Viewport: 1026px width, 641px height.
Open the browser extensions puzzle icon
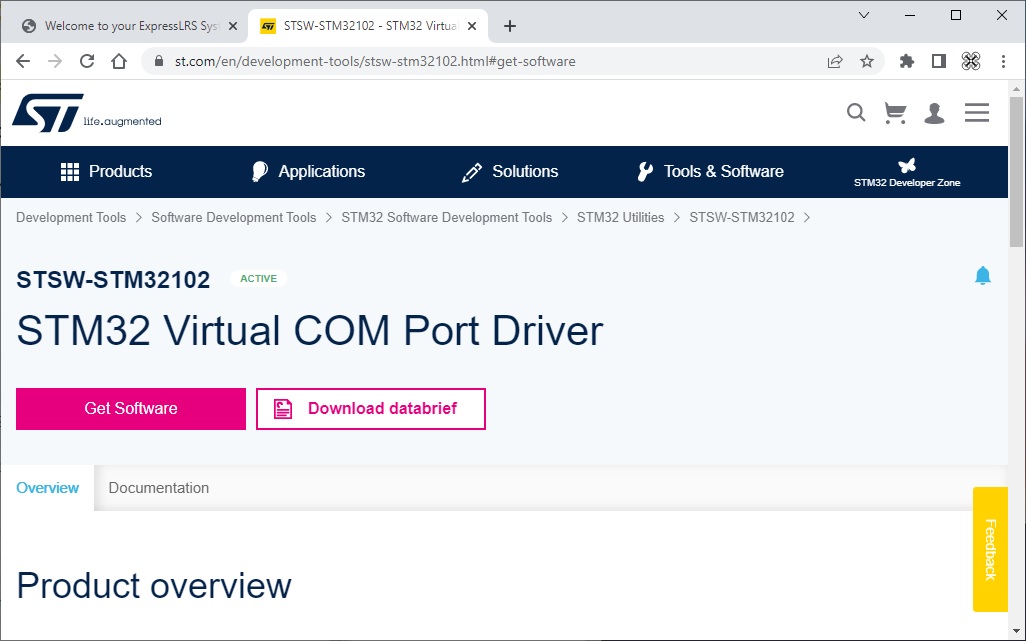point(907,61)
